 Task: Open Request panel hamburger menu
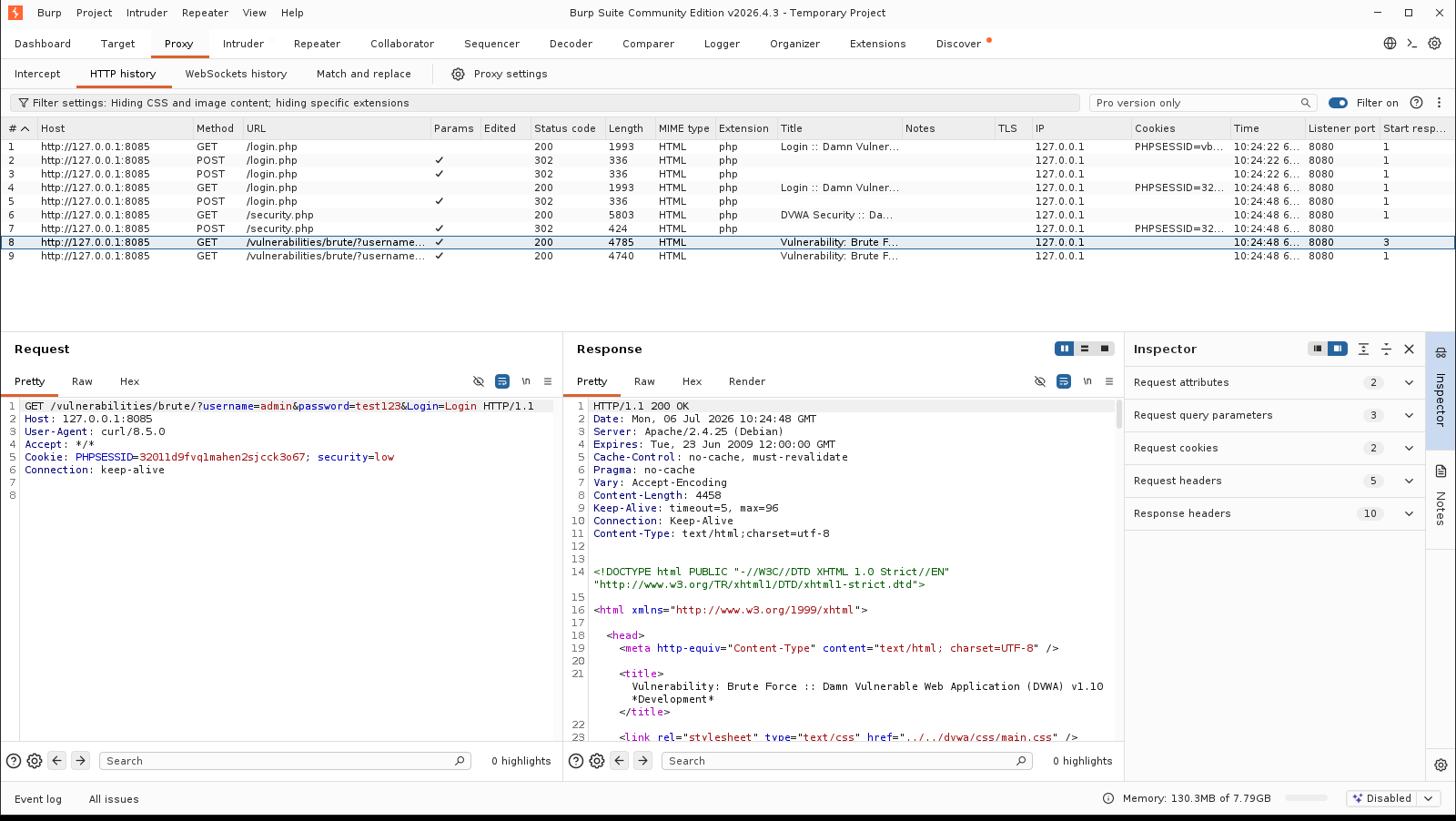tap(548, 381)
